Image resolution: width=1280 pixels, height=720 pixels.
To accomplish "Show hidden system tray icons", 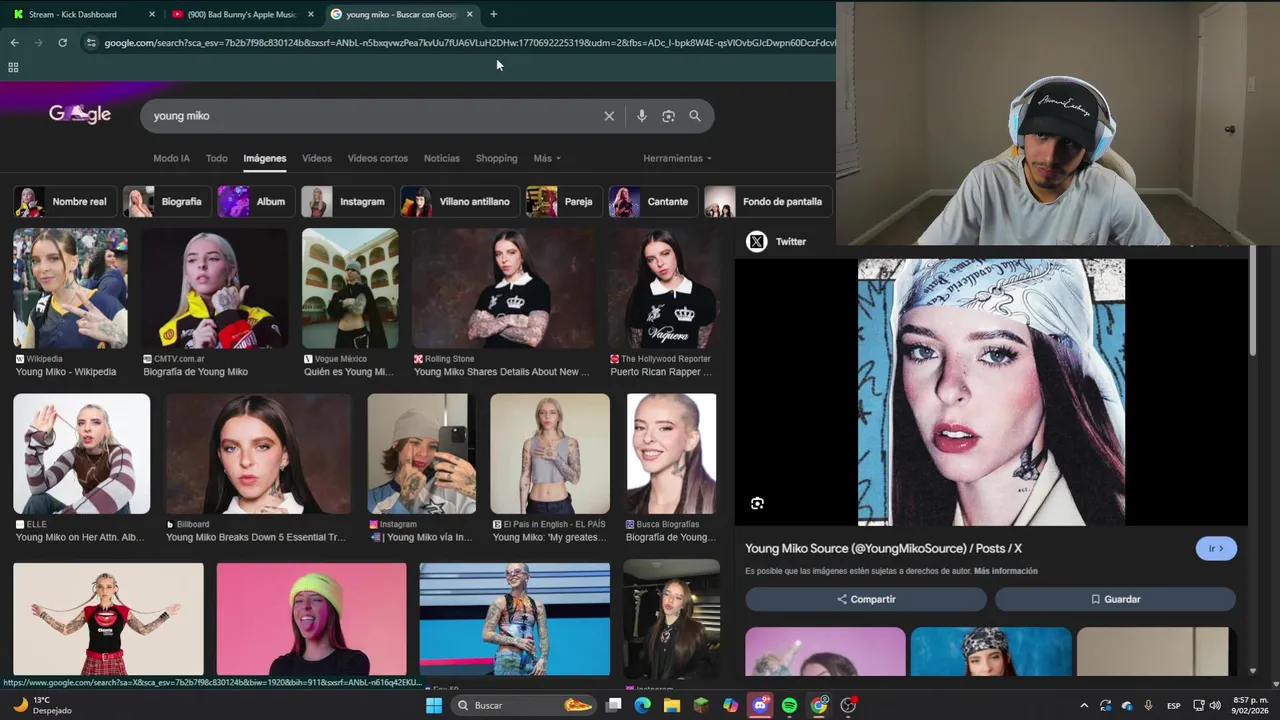I will 1084,706.
